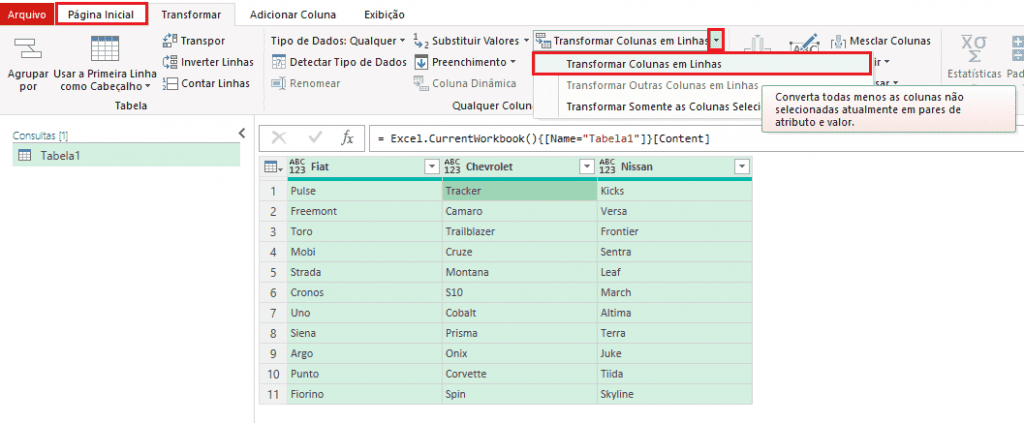
Task: Click the formula bar cancel X icon
Action: point(279,137)
